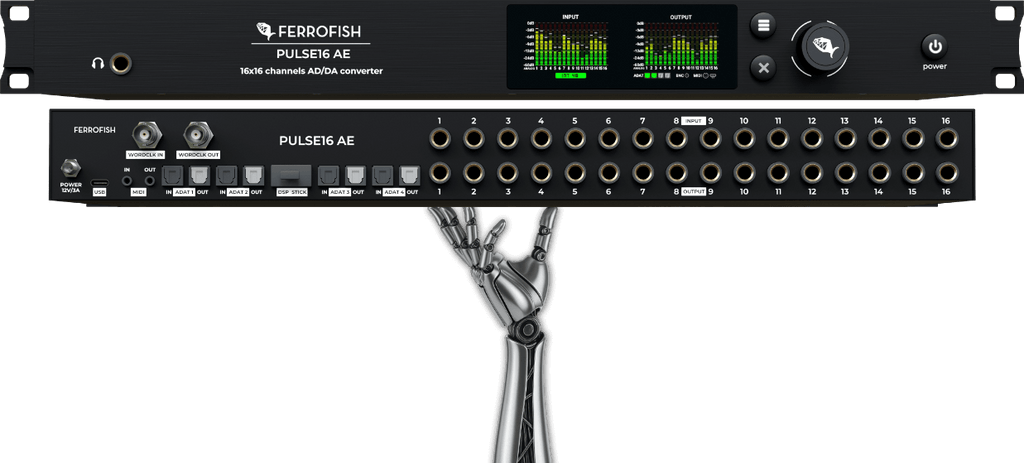Click the WORDCLK OUT BNC connector
Image resolution: width=1024 pixels, height=463 pixels.
pos(199,134)
